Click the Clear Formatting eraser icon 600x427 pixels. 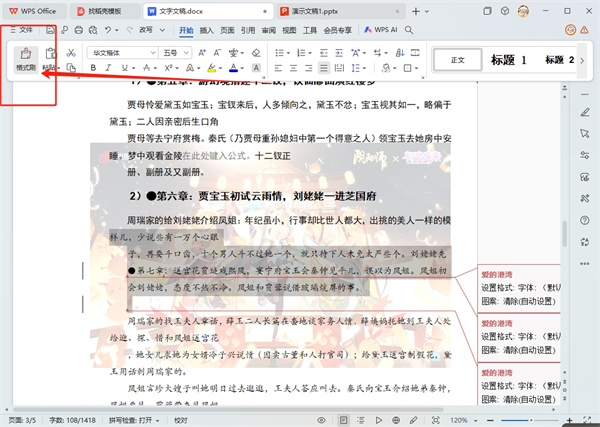pos(256,53)
